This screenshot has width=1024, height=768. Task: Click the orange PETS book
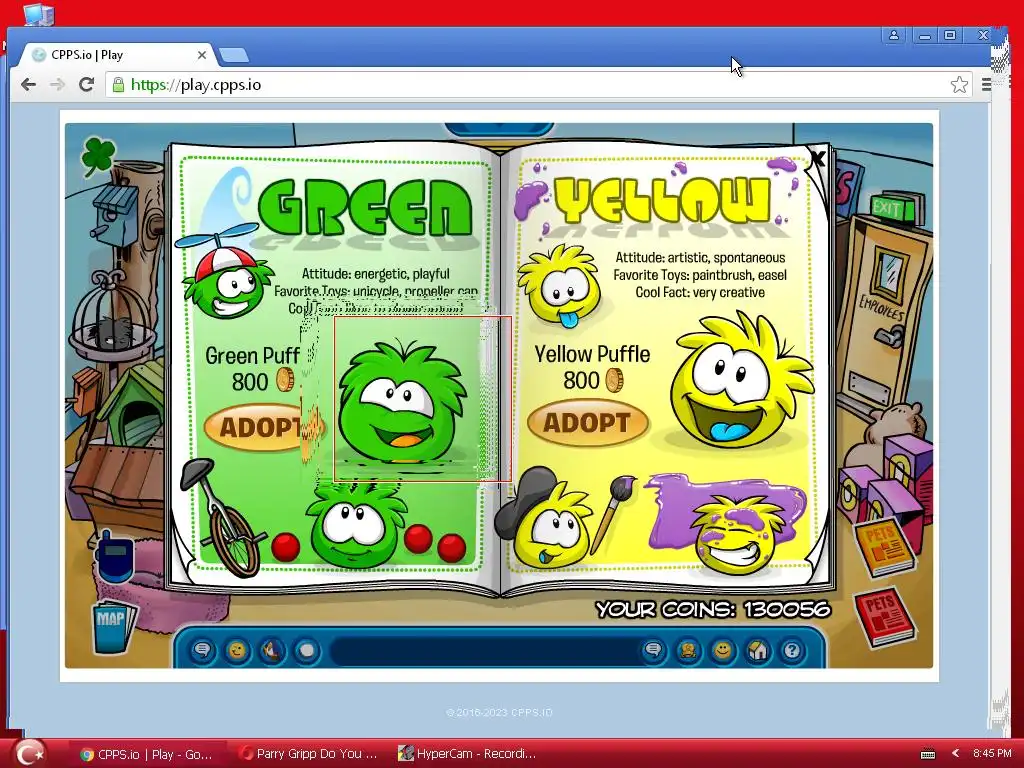(885, 547)
